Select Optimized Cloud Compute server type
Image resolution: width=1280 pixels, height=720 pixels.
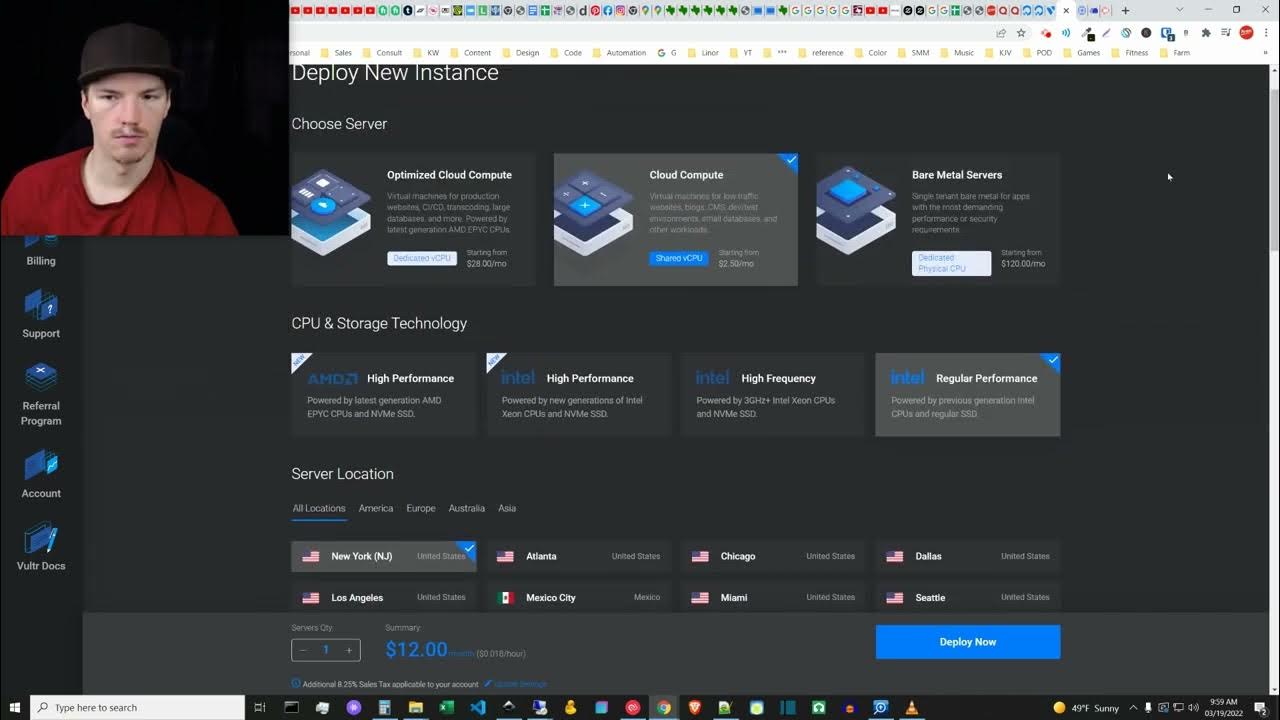point(413,219)
